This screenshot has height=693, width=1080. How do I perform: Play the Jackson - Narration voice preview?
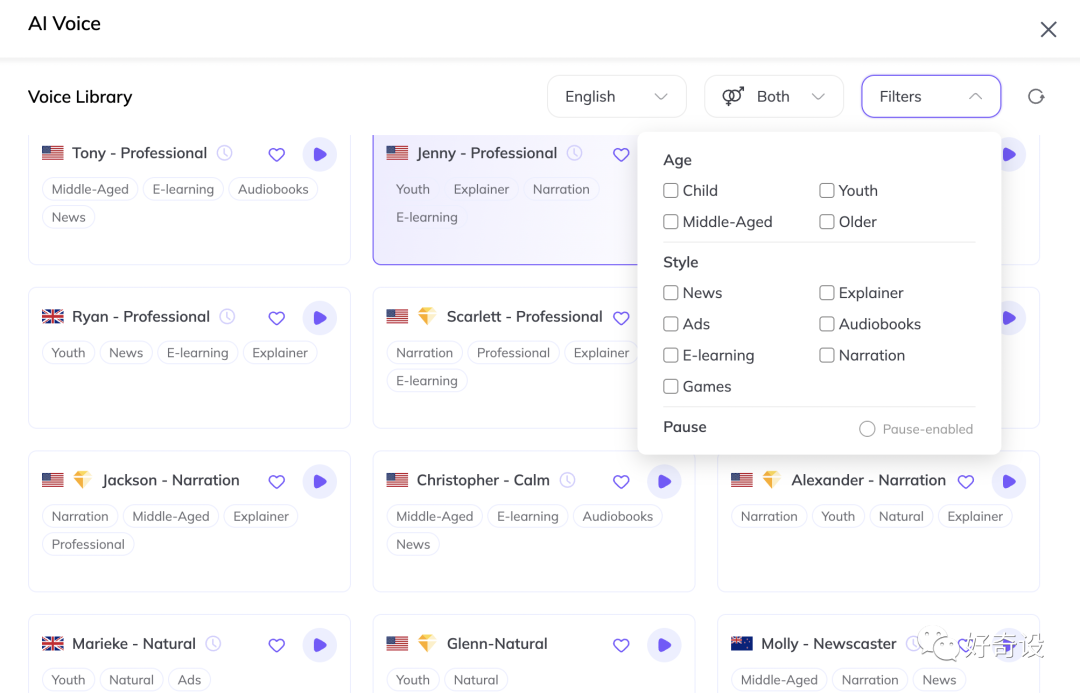[320, 482]
